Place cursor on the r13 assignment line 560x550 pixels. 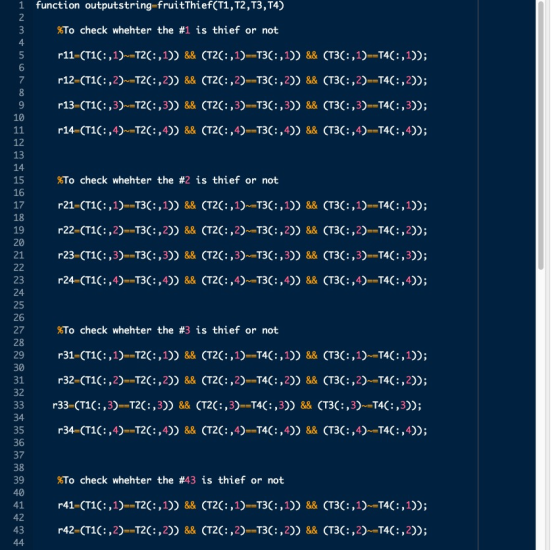(242, 105)
